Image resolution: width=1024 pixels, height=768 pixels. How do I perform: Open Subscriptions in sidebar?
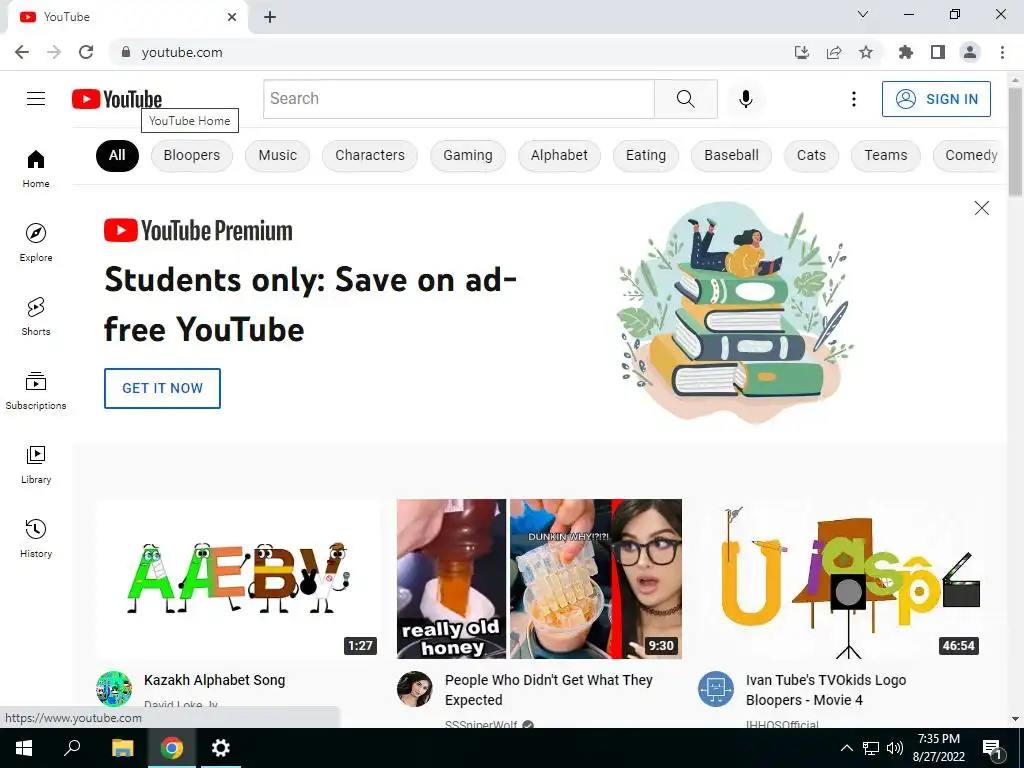(x=36, y=391)
